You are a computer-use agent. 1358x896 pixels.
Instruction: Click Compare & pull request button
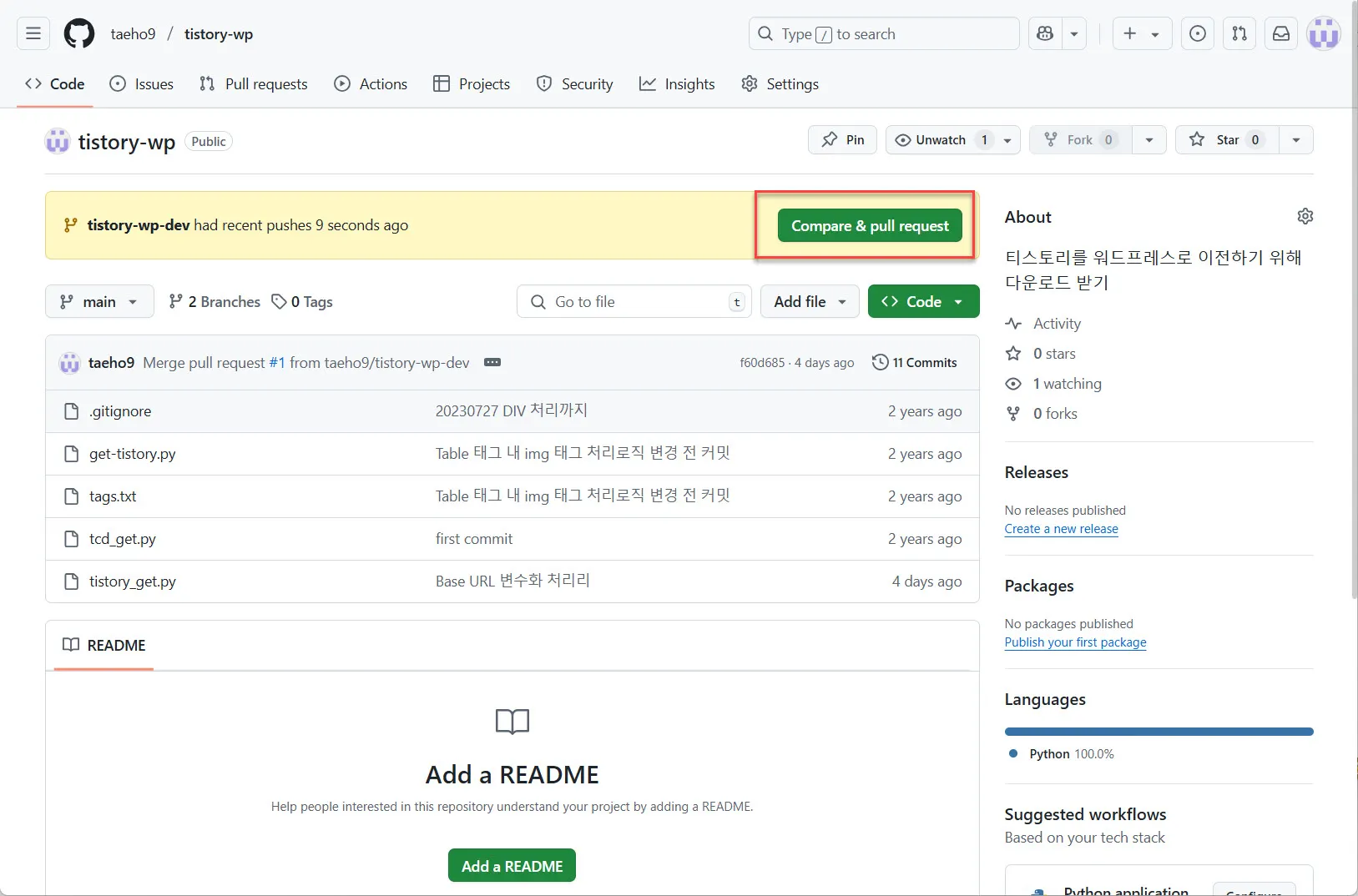pyautogui.click(x=869, y=224)
